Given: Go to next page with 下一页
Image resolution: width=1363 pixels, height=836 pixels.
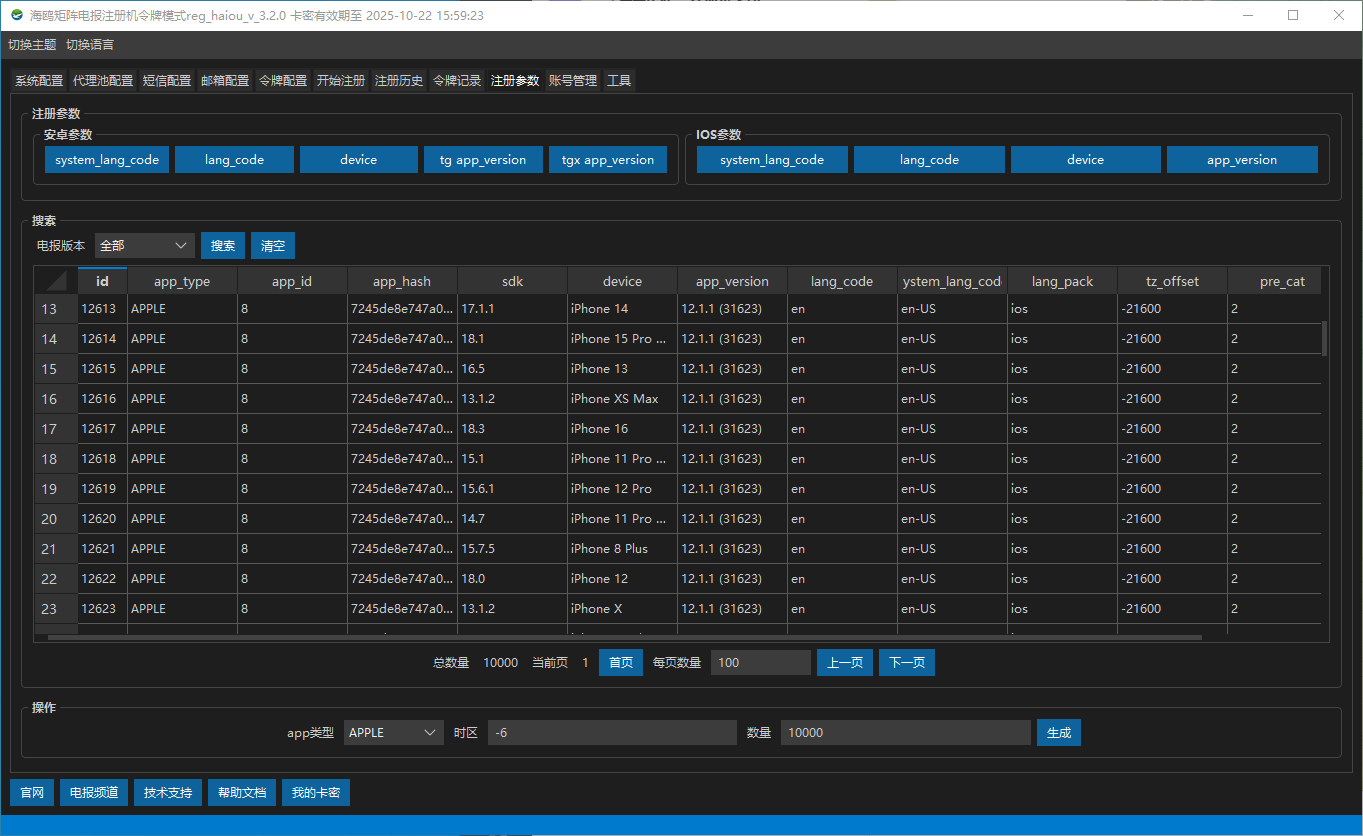Looking at the screenshot, I should (906, 662).
